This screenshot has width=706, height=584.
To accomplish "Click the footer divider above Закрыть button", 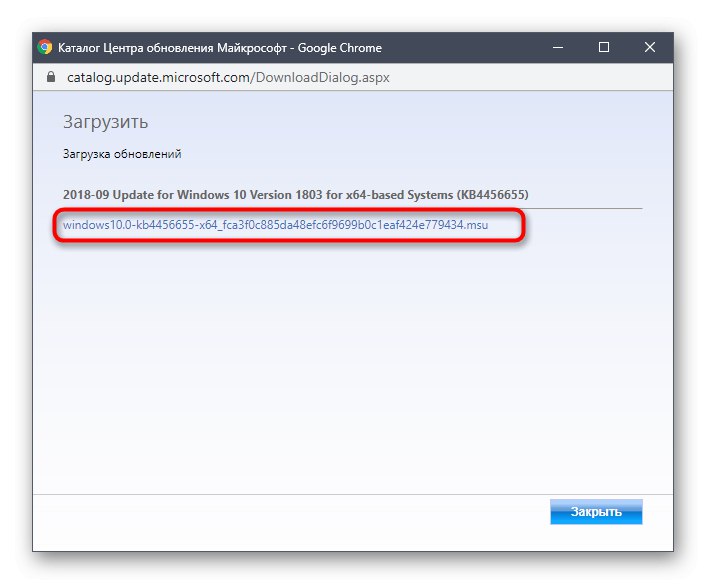I will tap(300, 494).
